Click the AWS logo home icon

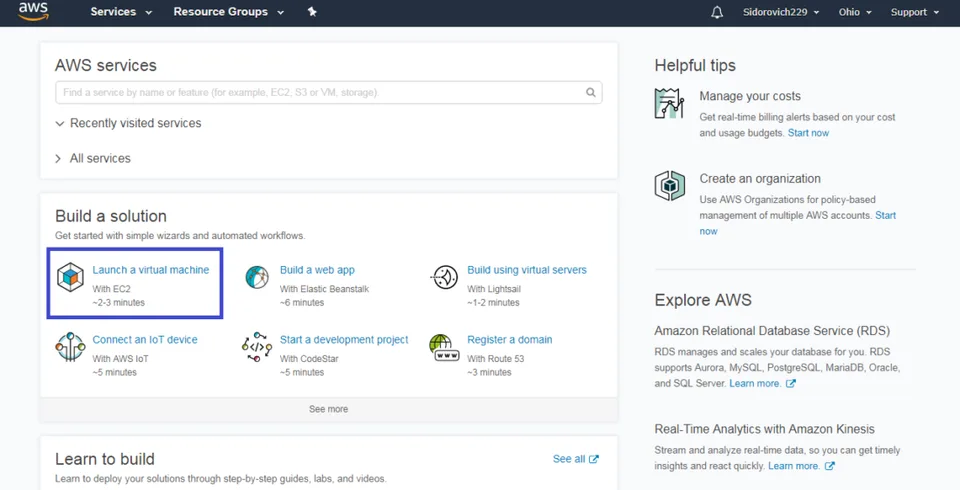(x=33, y=12)
